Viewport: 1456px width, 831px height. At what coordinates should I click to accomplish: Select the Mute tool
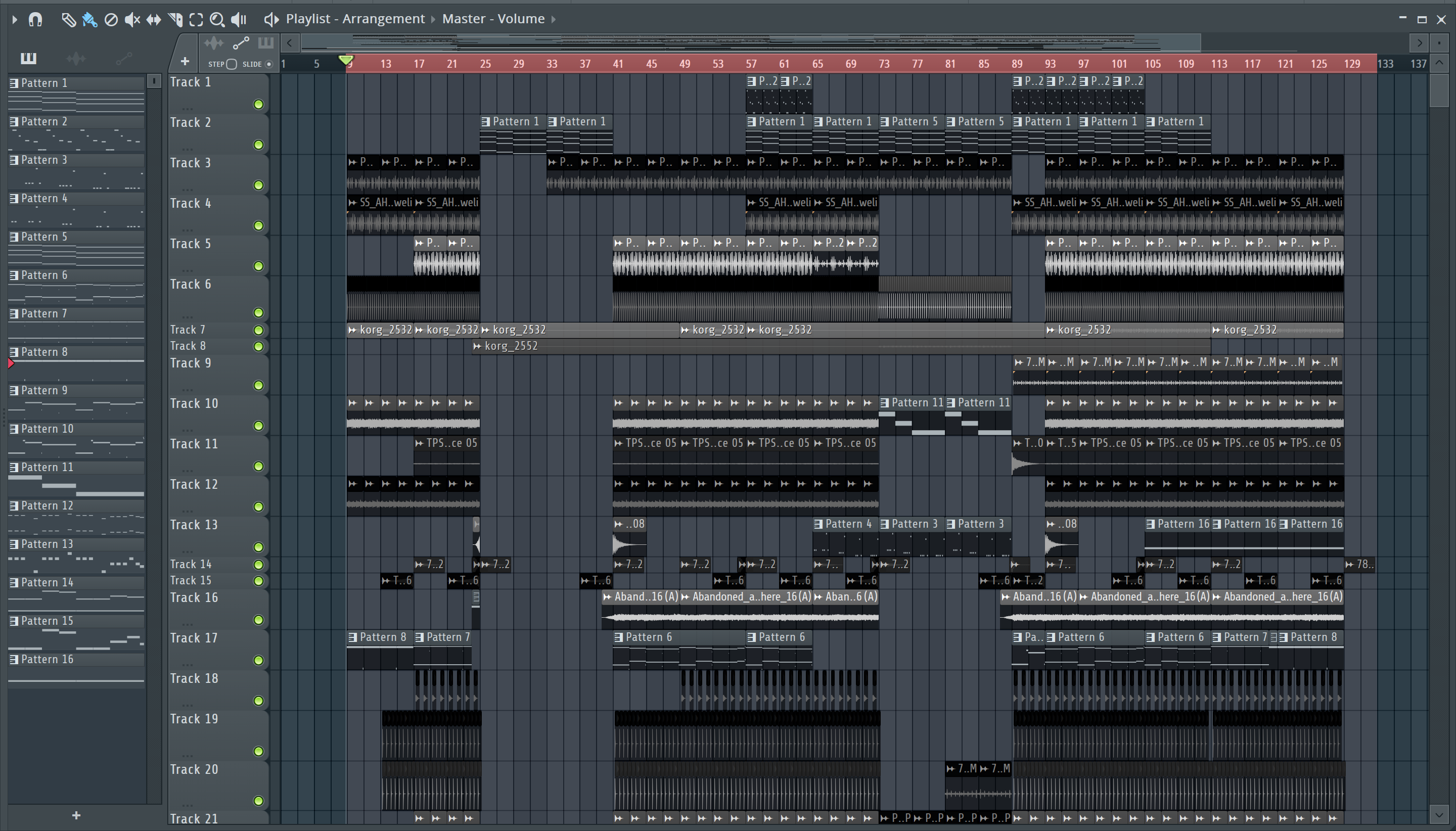132,20
